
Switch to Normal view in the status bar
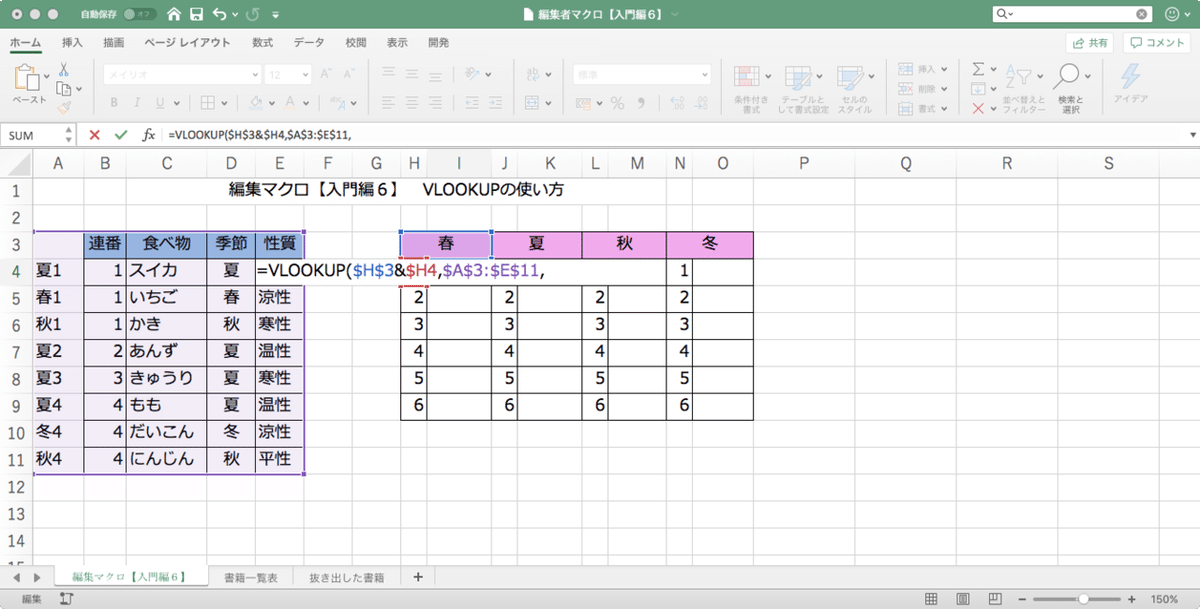click(x=931, y=598)
